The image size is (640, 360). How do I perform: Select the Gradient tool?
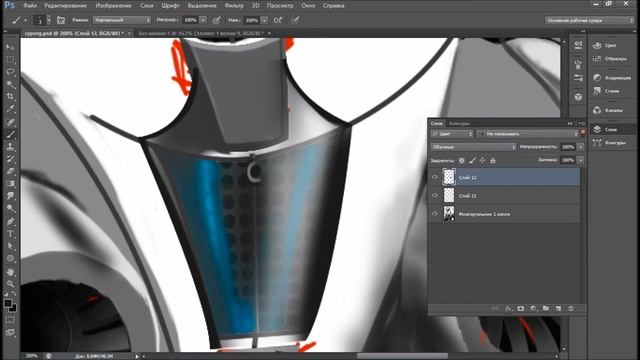coord(10,184)
